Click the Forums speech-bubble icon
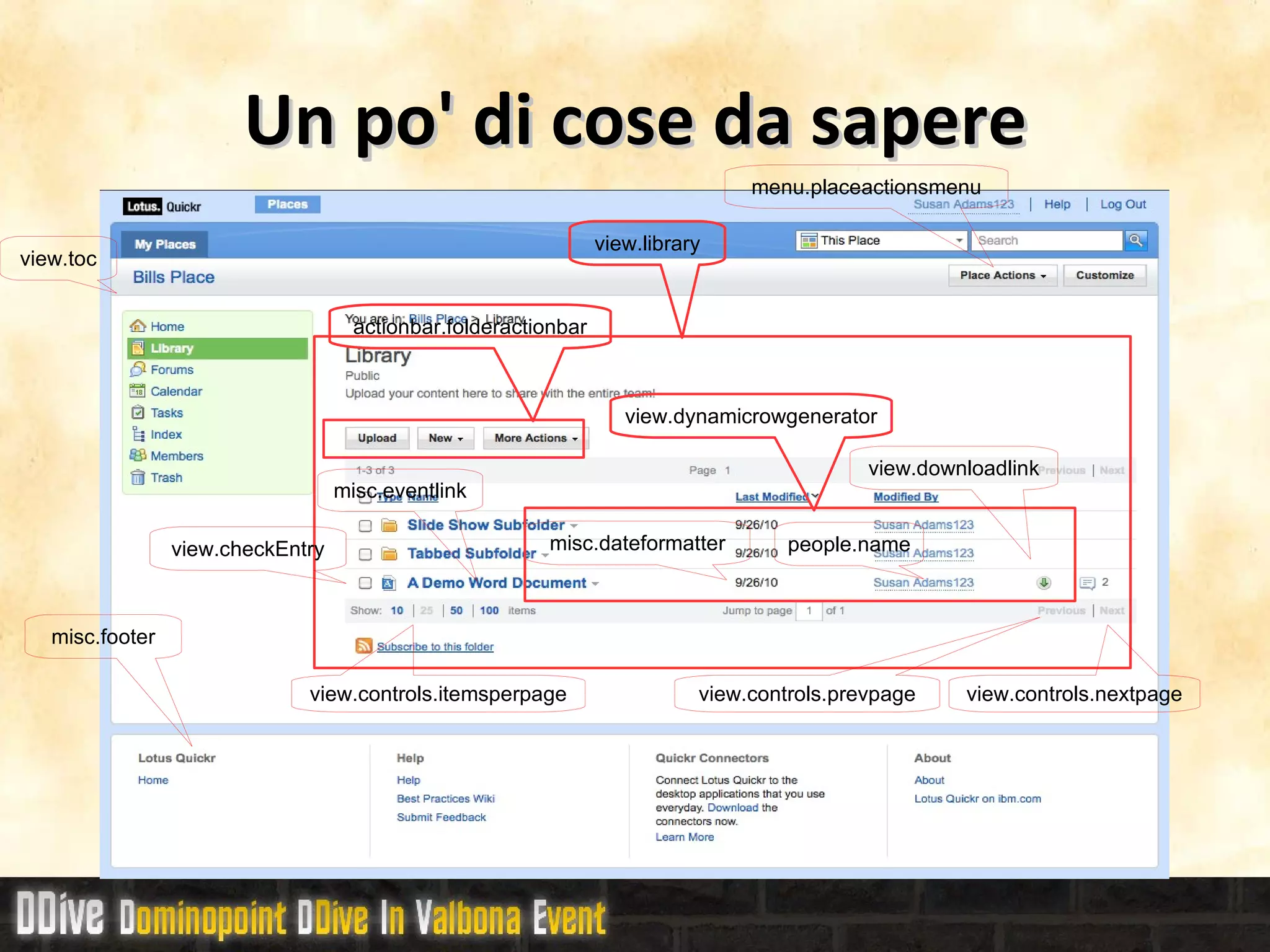Image resolution: width=1270 pixels, height=952 pixels. tap(138, 369)
